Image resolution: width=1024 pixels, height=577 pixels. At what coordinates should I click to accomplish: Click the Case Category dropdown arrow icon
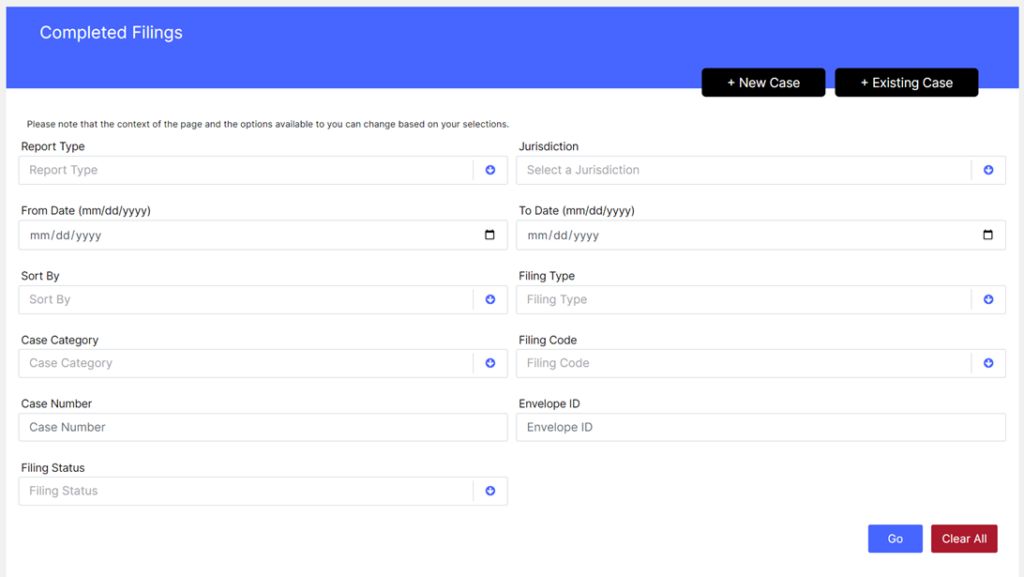click(x=490, y=363)
